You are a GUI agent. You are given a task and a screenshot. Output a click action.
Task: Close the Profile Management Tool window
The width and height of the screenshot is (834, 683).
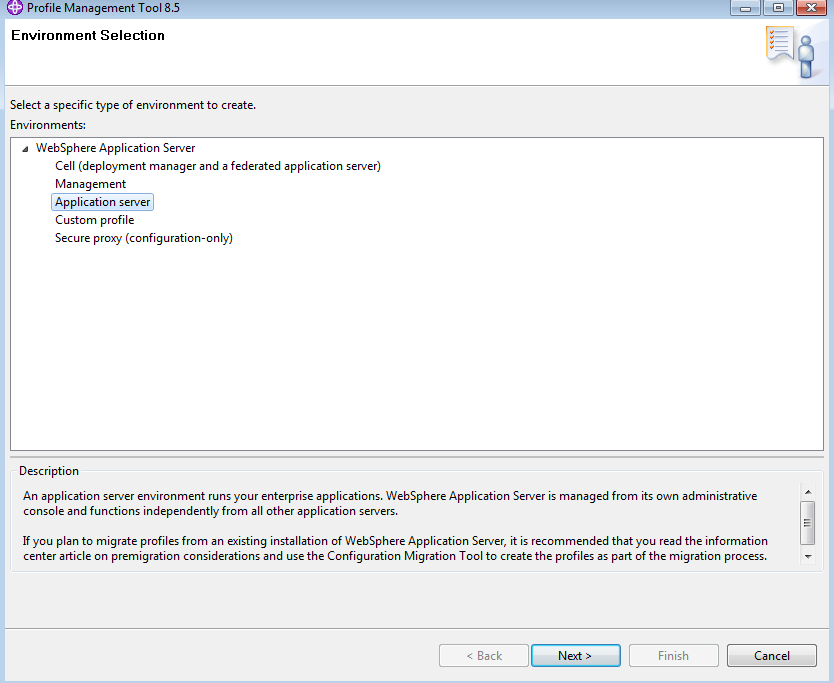pos(811,8)
